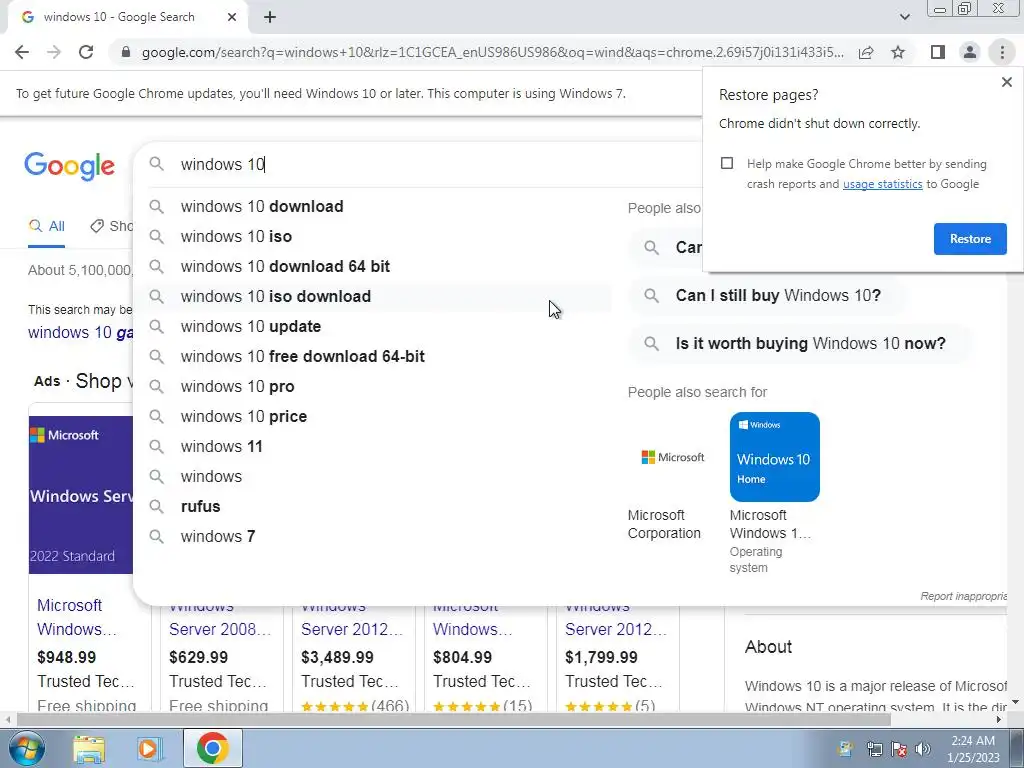1024x768 pixels.
Task: Select suggestion windows 10 iso download
Action: pyautogui.click(x=372, y=296)
